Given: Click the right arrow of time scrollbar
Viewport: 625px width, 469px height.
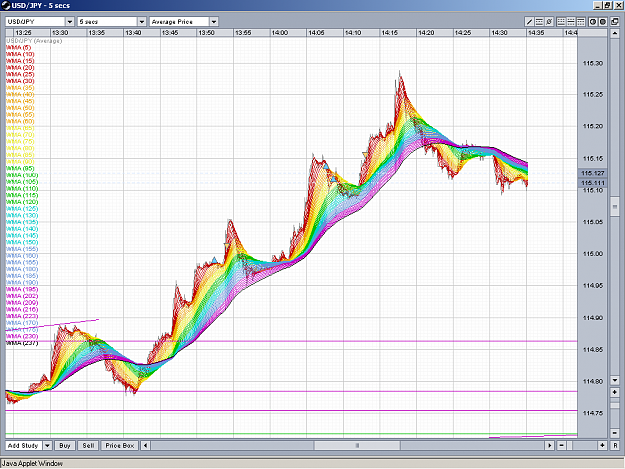Looking at the screenshot, I should coord(550,445).
